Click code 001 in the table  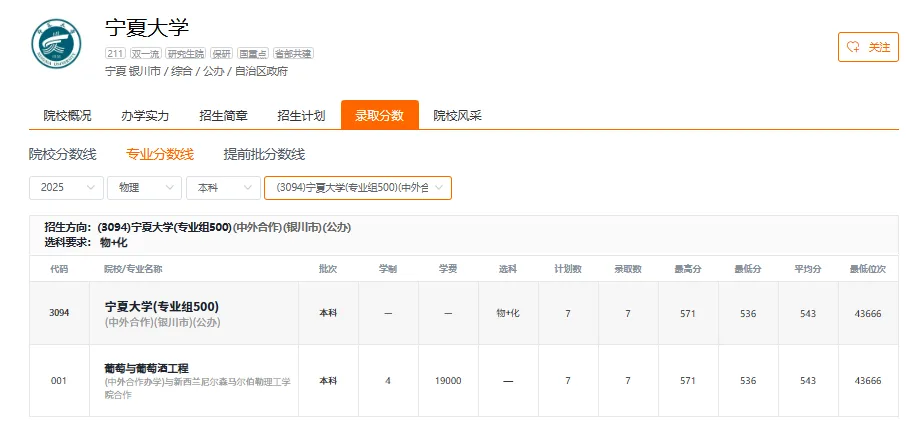pyautogui.click(x=59, y=381)
